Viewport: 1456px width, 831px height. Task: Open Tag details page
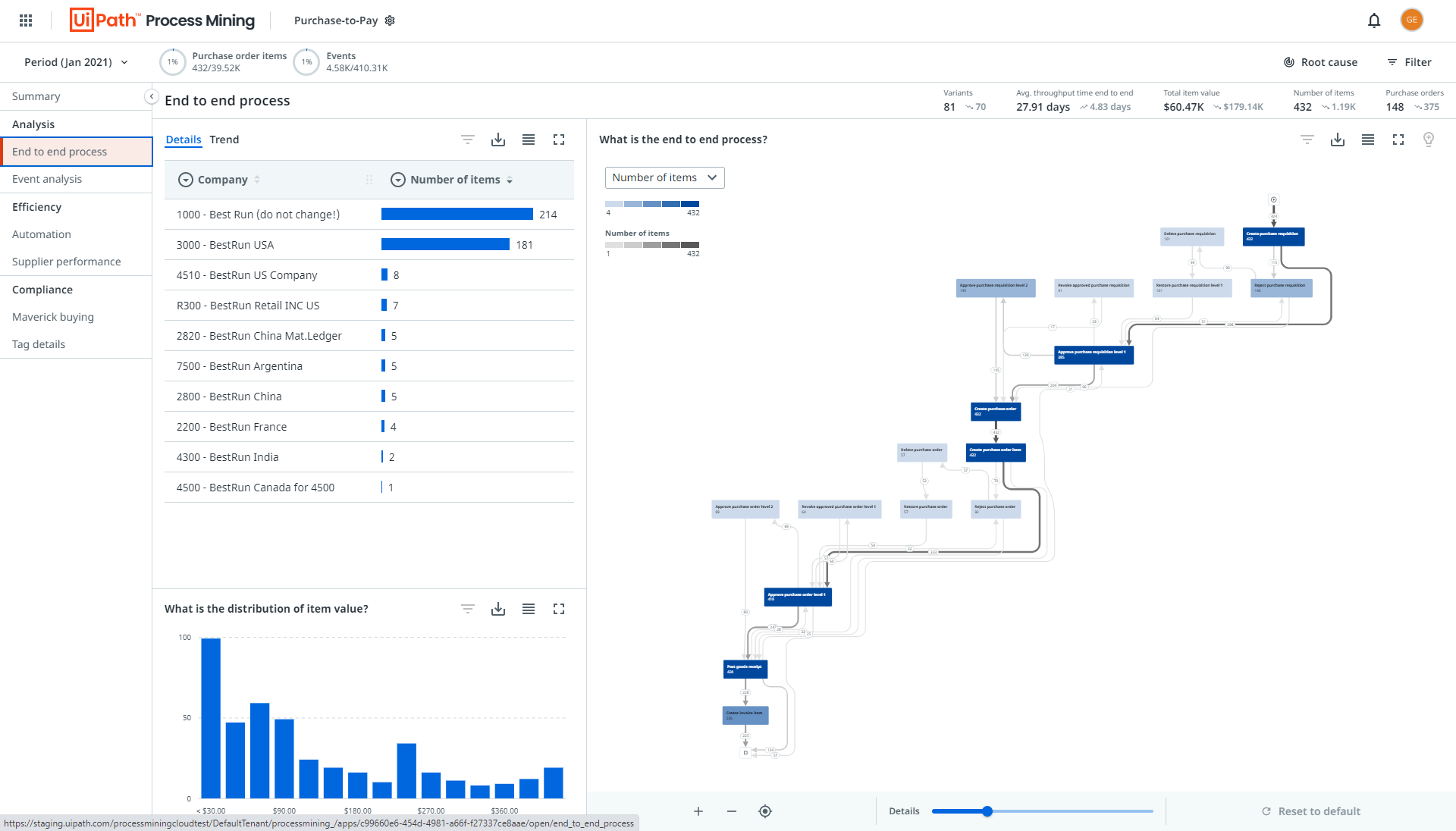[x=76, y=344]
